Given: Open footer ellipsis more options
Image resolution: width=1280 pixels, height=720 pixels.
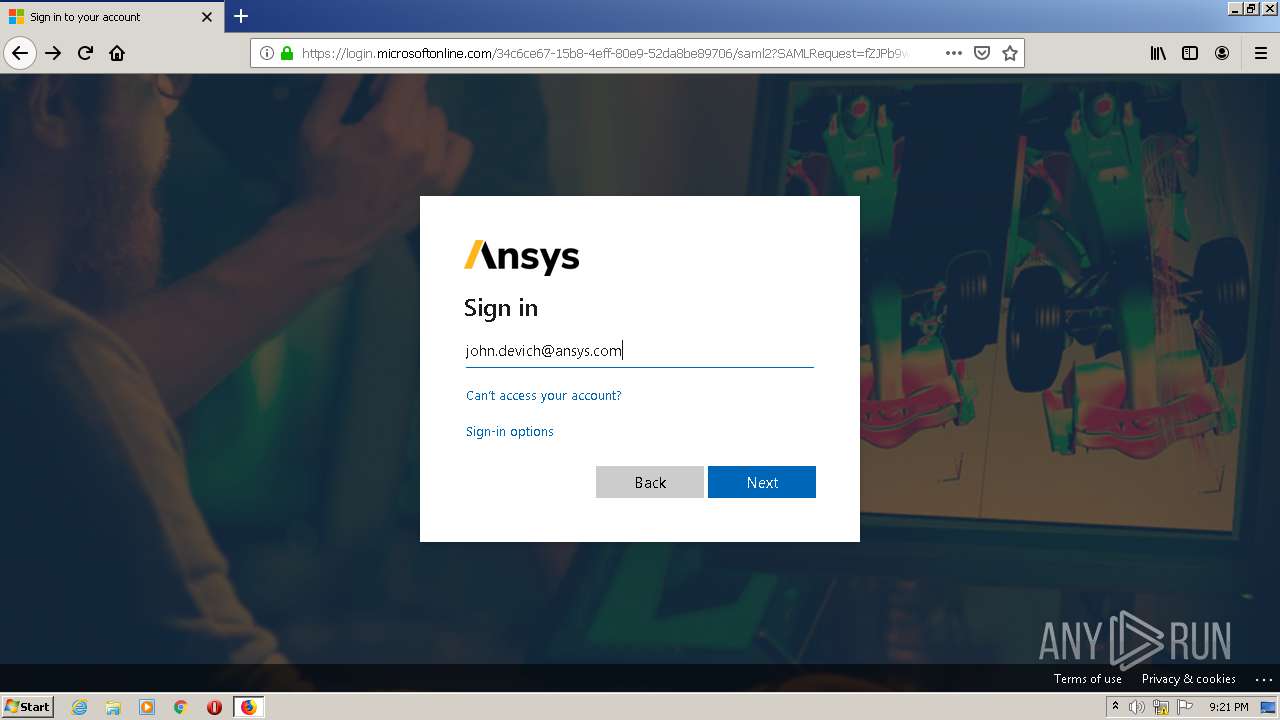Looking at the screenshot, I should (x=1263, y=679).
